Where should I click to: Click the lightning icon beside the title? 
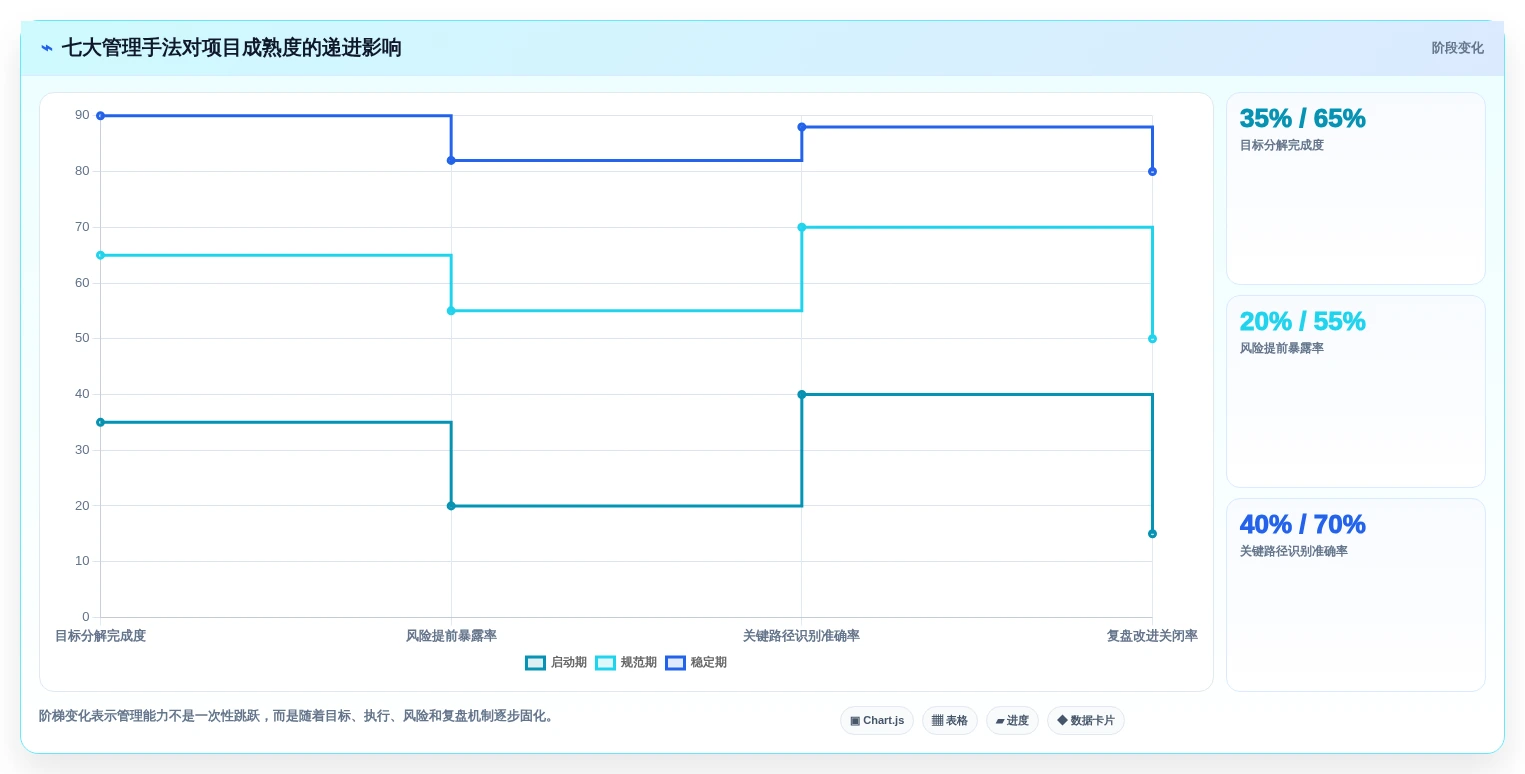coord(46,48)
